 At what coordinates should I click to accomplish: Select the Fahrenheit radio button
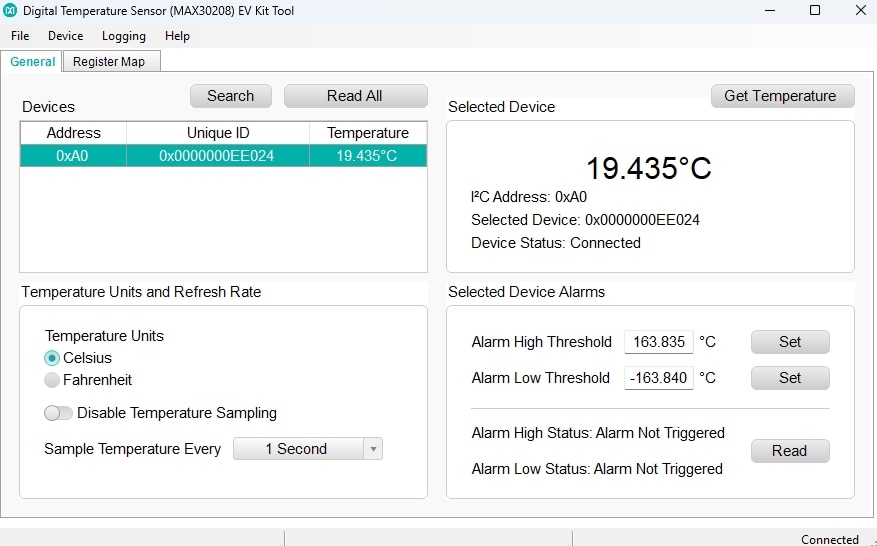pos(52,380)
